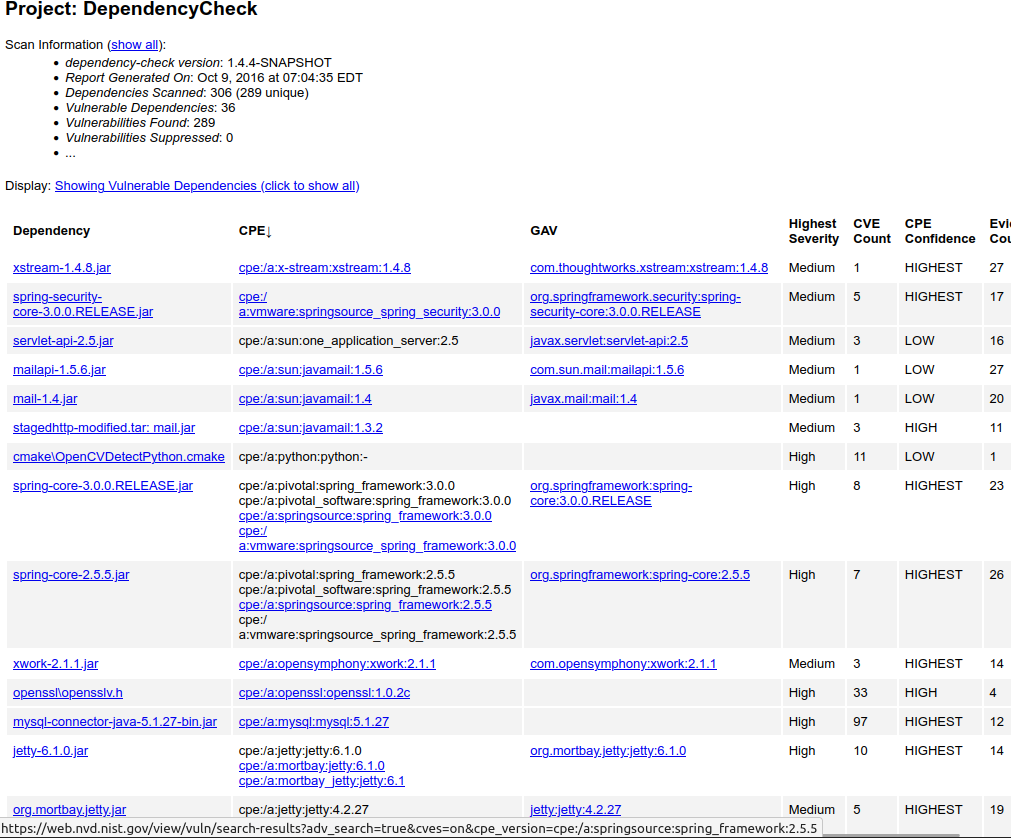1011x838 pixels.
Task: Open org.mortbay.jetty:jetty:6.1.0 GAV link
Action: tap(607, 751)
